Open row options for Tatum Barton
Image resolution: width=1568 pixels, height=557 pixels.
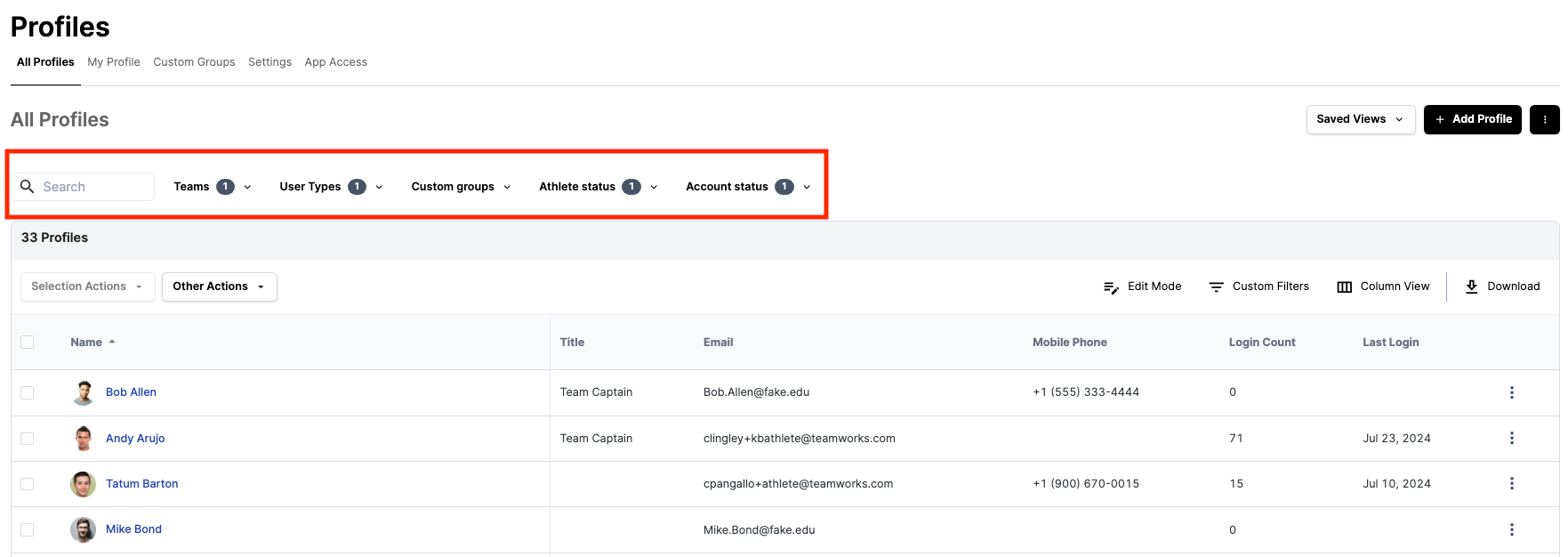pyautogui.click(x=1511, y=484)
